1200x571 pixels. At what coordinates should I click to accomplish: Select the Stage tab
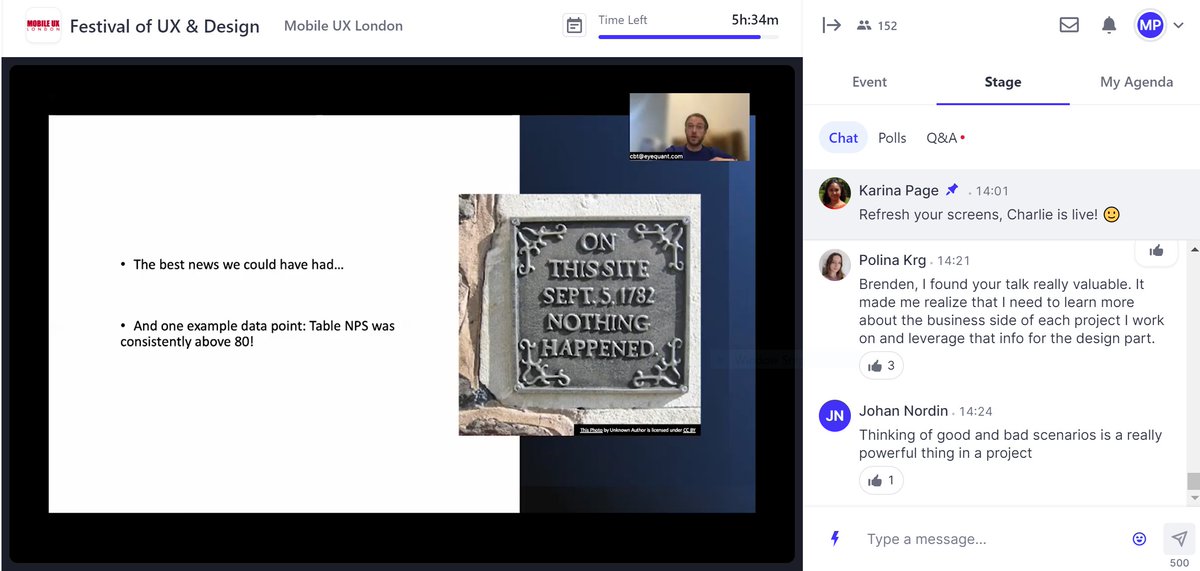(1002, 82)
